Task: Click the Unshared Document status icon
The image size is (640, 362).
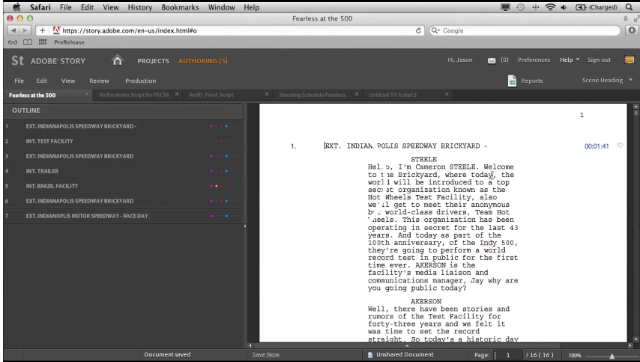Action: pos(370,355)
